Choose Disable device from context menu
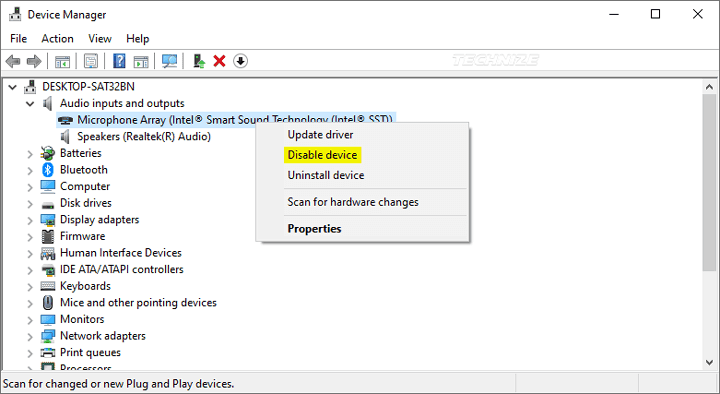Viewport: 720px width, 394px height. 322,155
